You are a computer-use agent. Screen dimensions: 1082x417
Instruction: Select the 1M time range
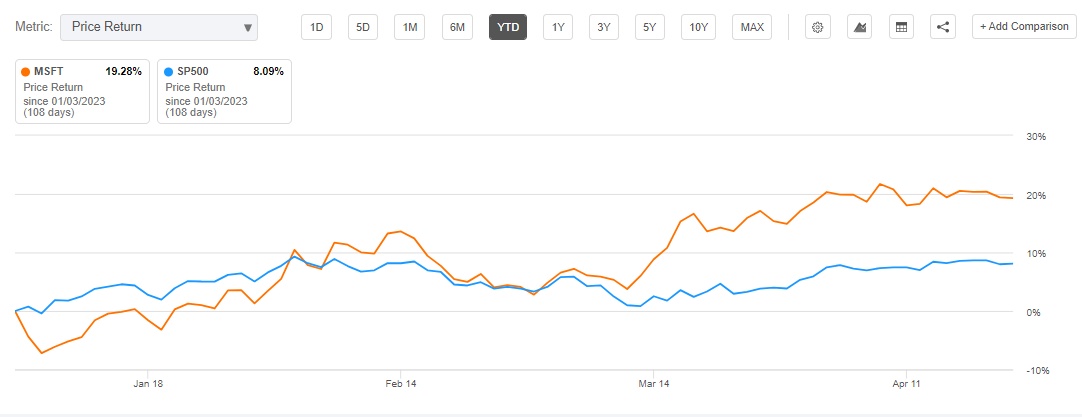tap(410, 27)
